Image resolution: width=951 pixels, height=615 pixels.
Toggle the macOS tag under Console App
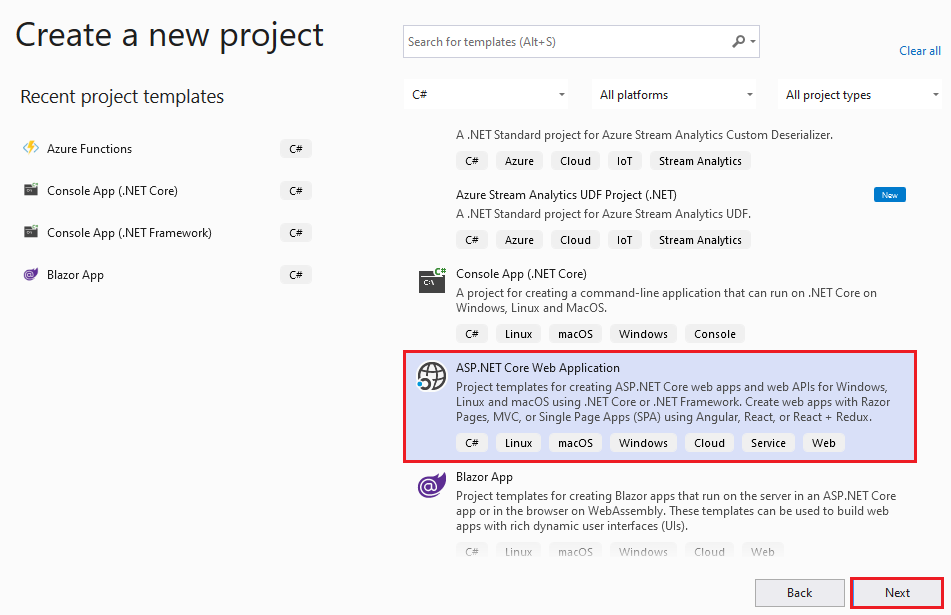[x=575, y=333]
